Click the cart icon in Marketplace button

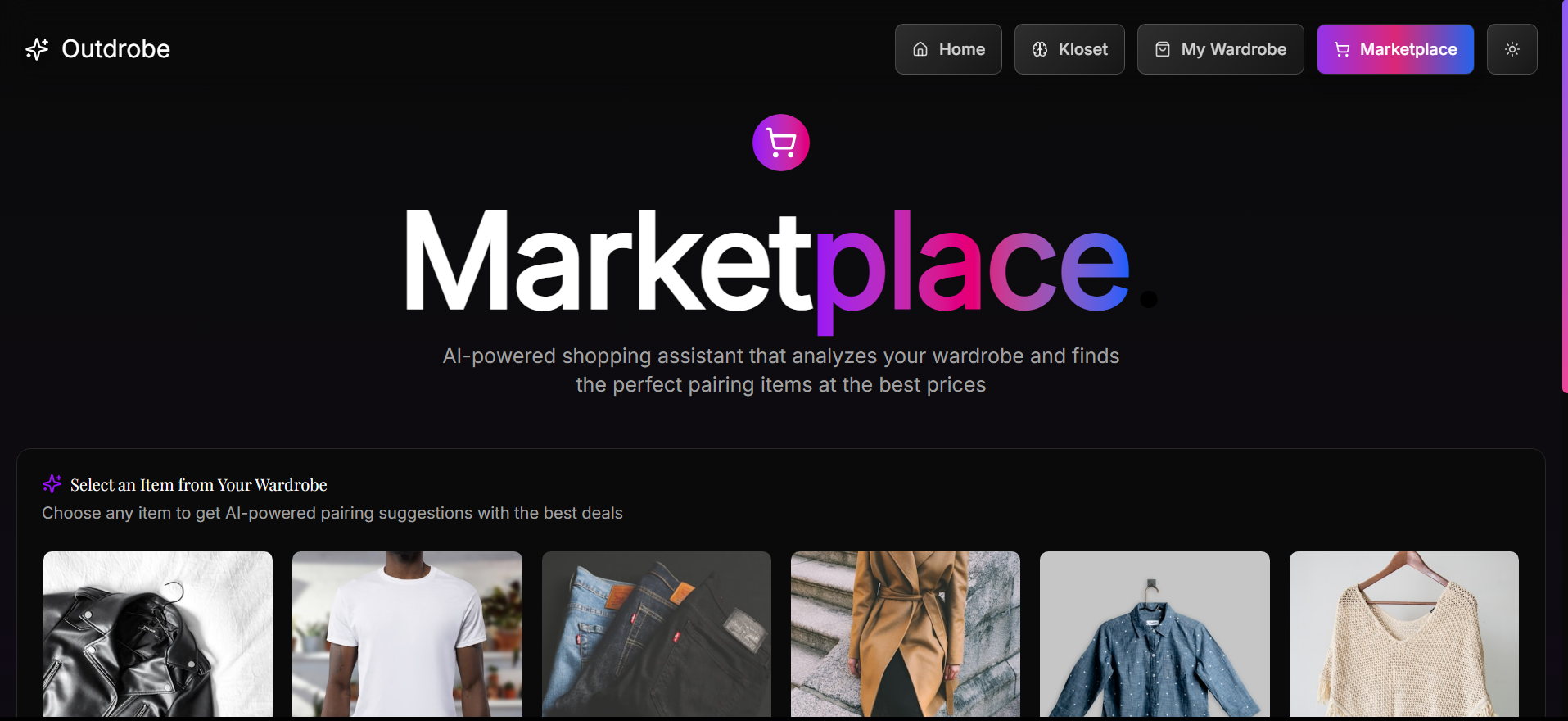click(1342, 49)
